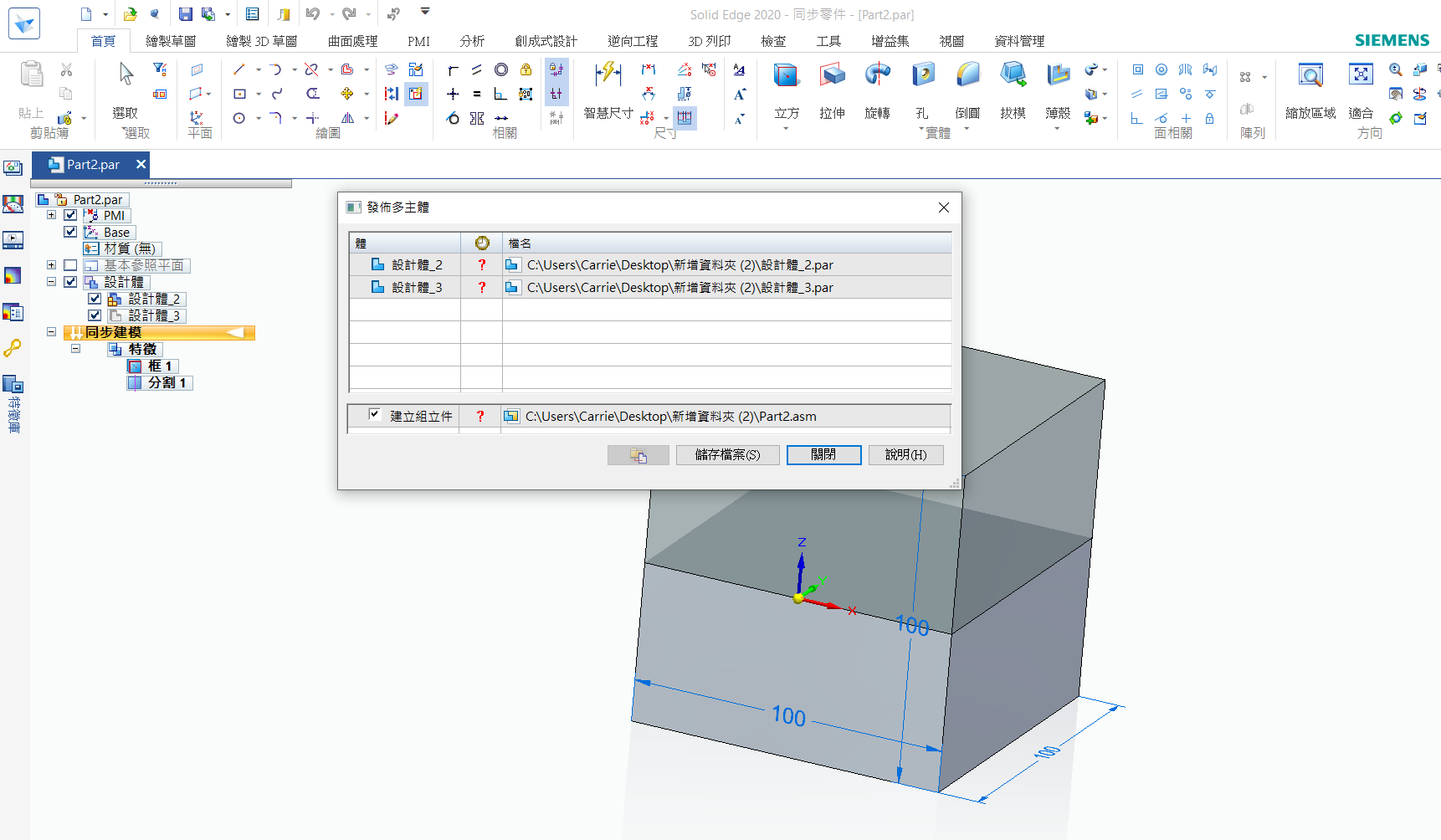Click the 縮放區域 Zoom Area icon

(x=1310, y=75)
